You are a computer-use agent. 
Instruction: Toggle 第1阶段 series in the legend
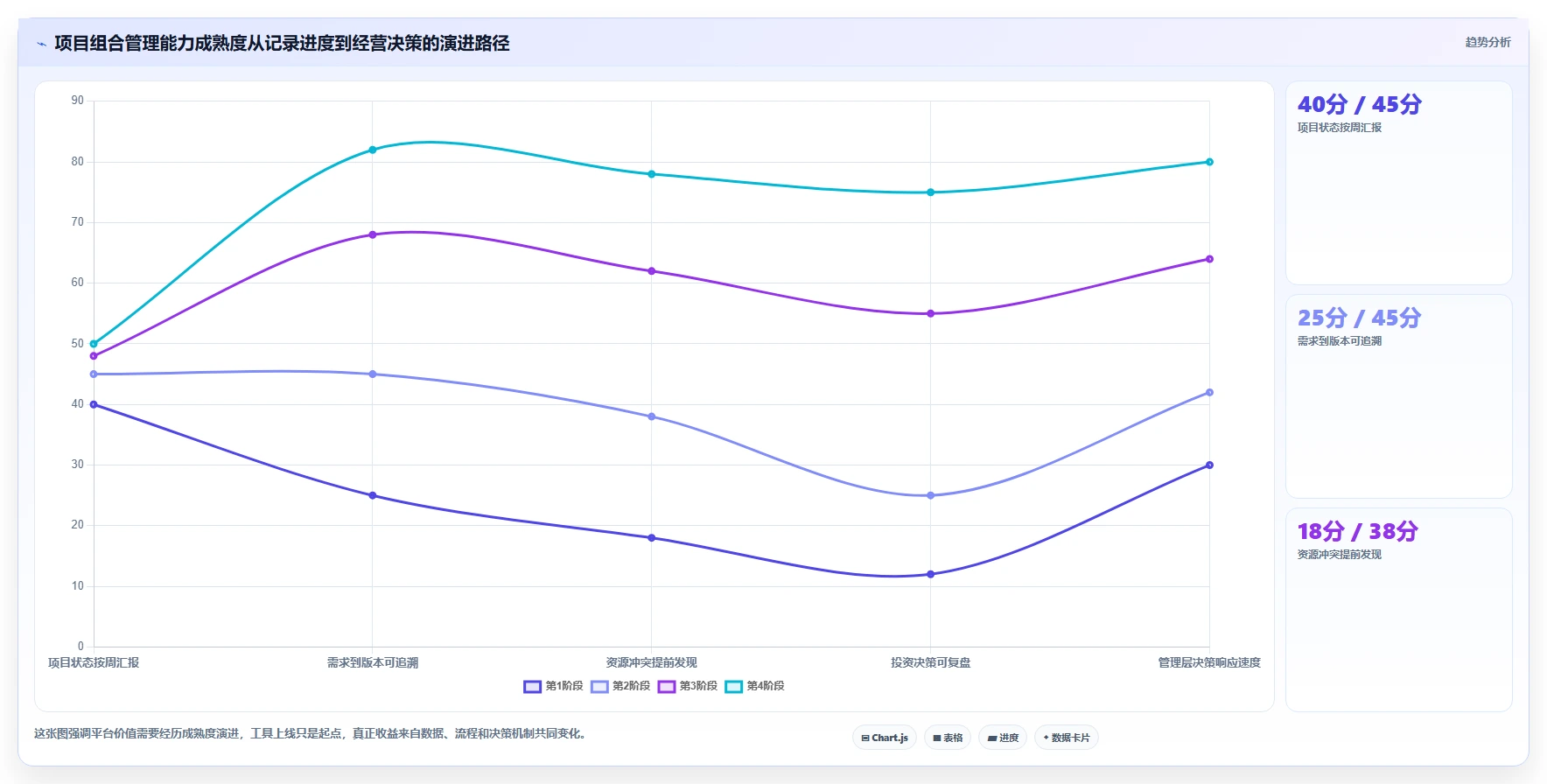tap(553, 686)
